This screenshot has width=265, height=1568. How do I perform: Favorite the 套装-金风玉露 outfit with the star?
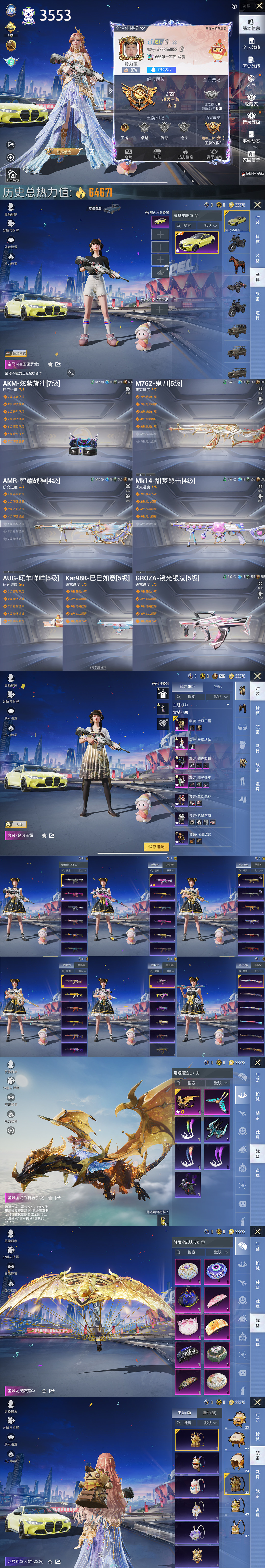pos(44,835)
